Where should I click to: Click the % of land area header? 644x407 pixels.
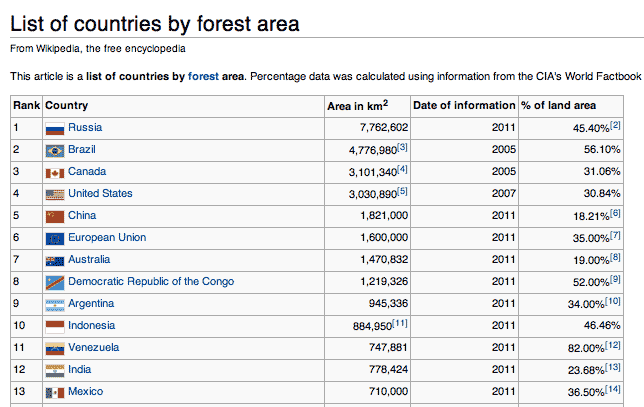point(558,105)
